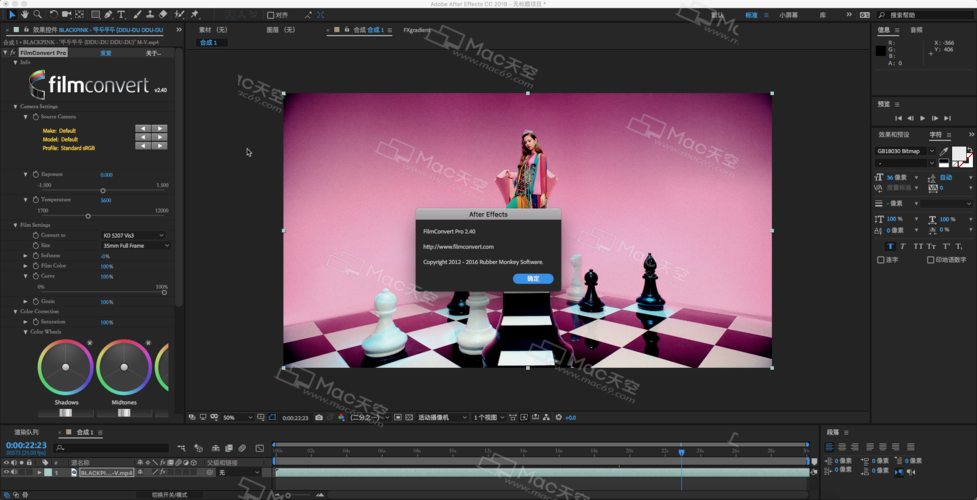The width and height of the screenshot is (977, 500).
Task: Select the 小屏幕 workspace
Action: click(x=788, y=15)
